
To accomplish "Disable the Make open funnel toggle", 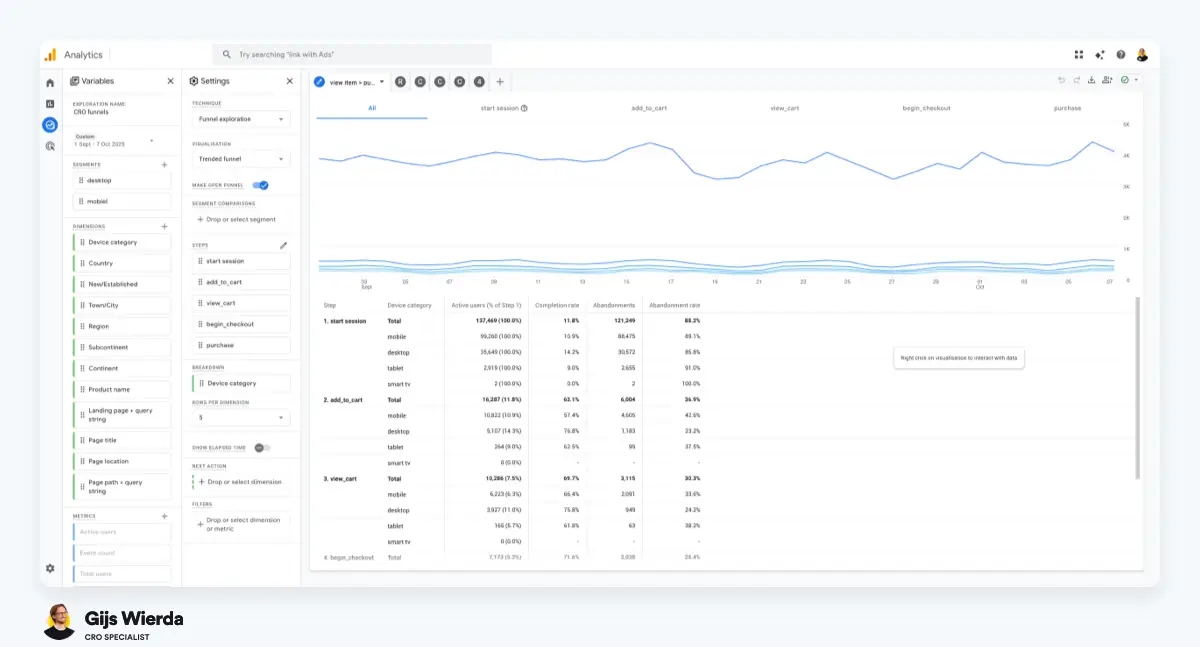I will coord(260,185).
